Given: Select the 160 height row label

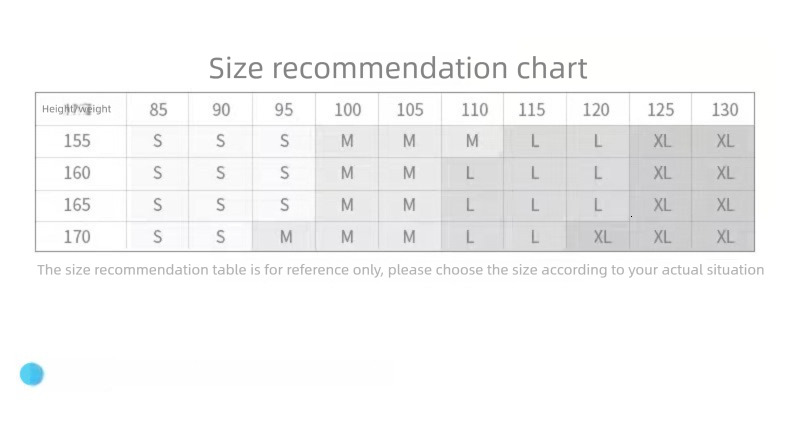Looking at the screenshot, I should point(77,173).
